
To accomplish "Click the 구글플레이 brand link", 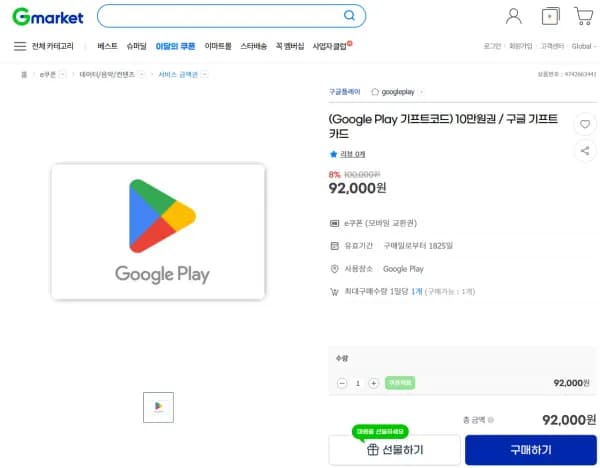I will pyautogui.click(x=344, y=92).
